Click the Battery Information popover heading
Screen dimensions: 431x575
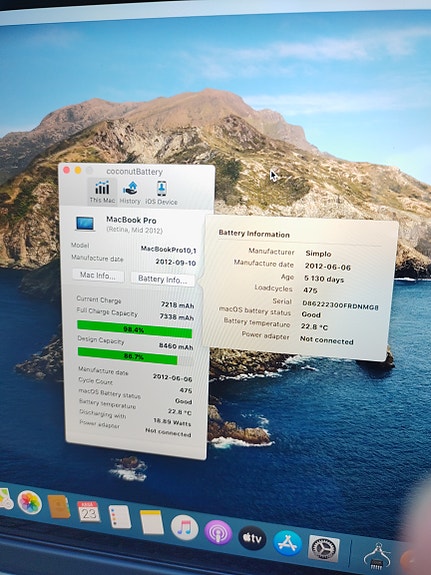[x=254, y=234]
